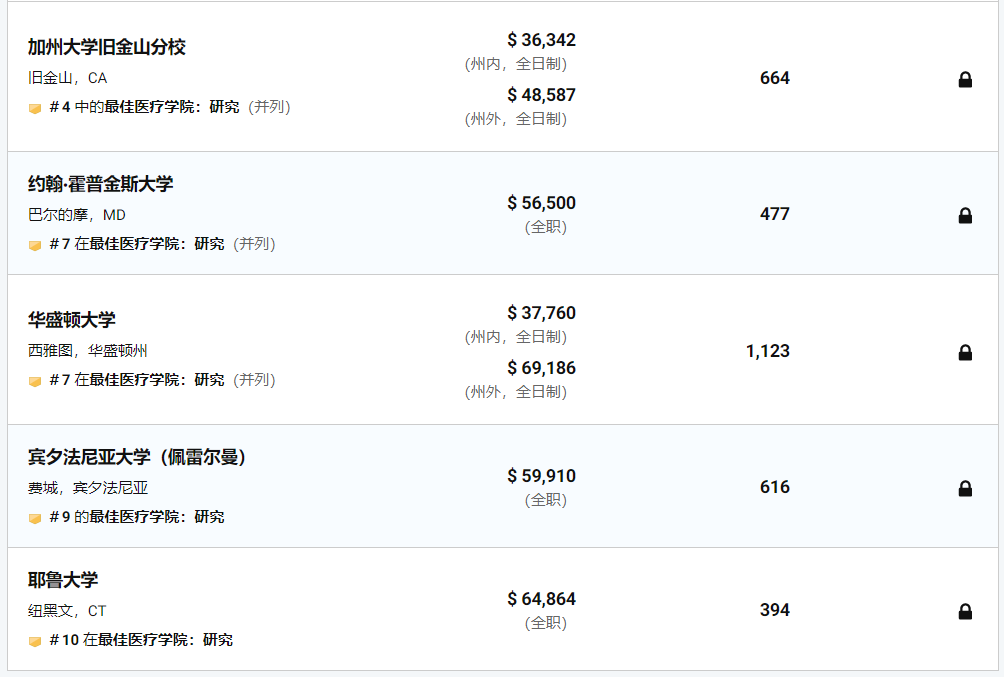Click lock icon in 宾夕法尼亚大学 row
Screen dimensions: 1004x677
965,489
